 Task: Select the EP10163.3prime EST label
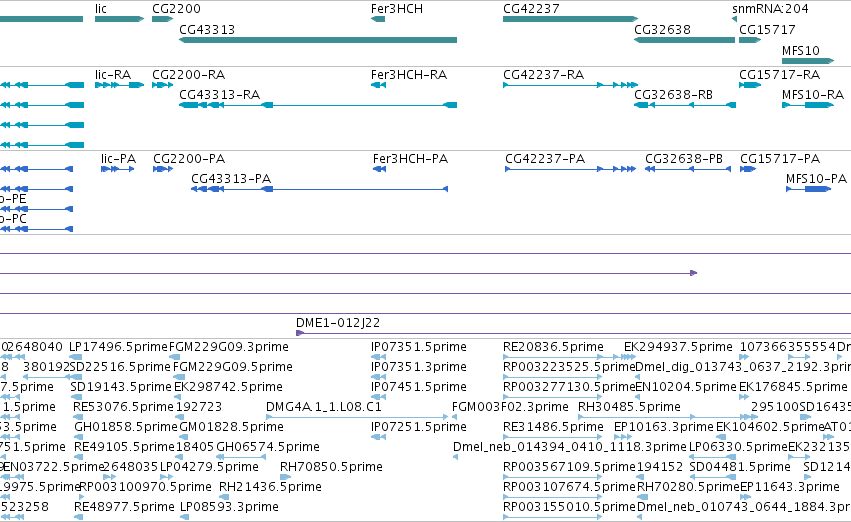[x=663, y=426]
